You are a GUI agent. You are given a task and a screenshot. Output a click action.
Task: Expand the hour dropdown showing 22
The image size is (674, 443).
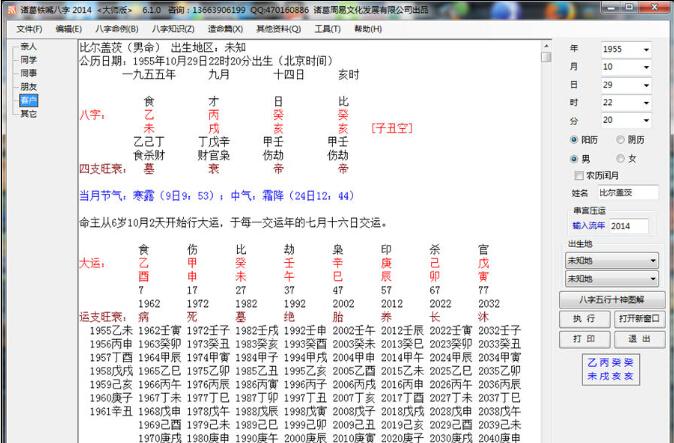tap(646, 103)
